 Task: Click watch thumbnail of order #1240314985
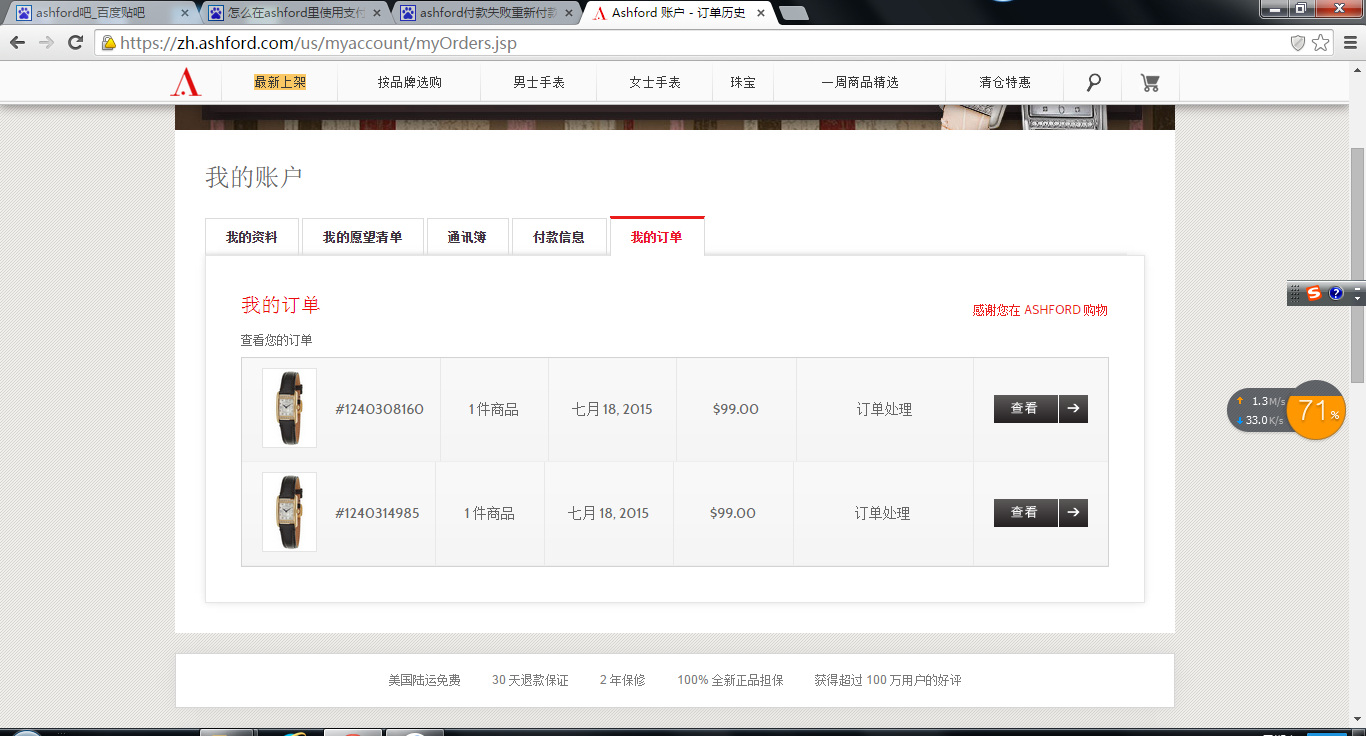pyautogui.click(x=289, y=512)
